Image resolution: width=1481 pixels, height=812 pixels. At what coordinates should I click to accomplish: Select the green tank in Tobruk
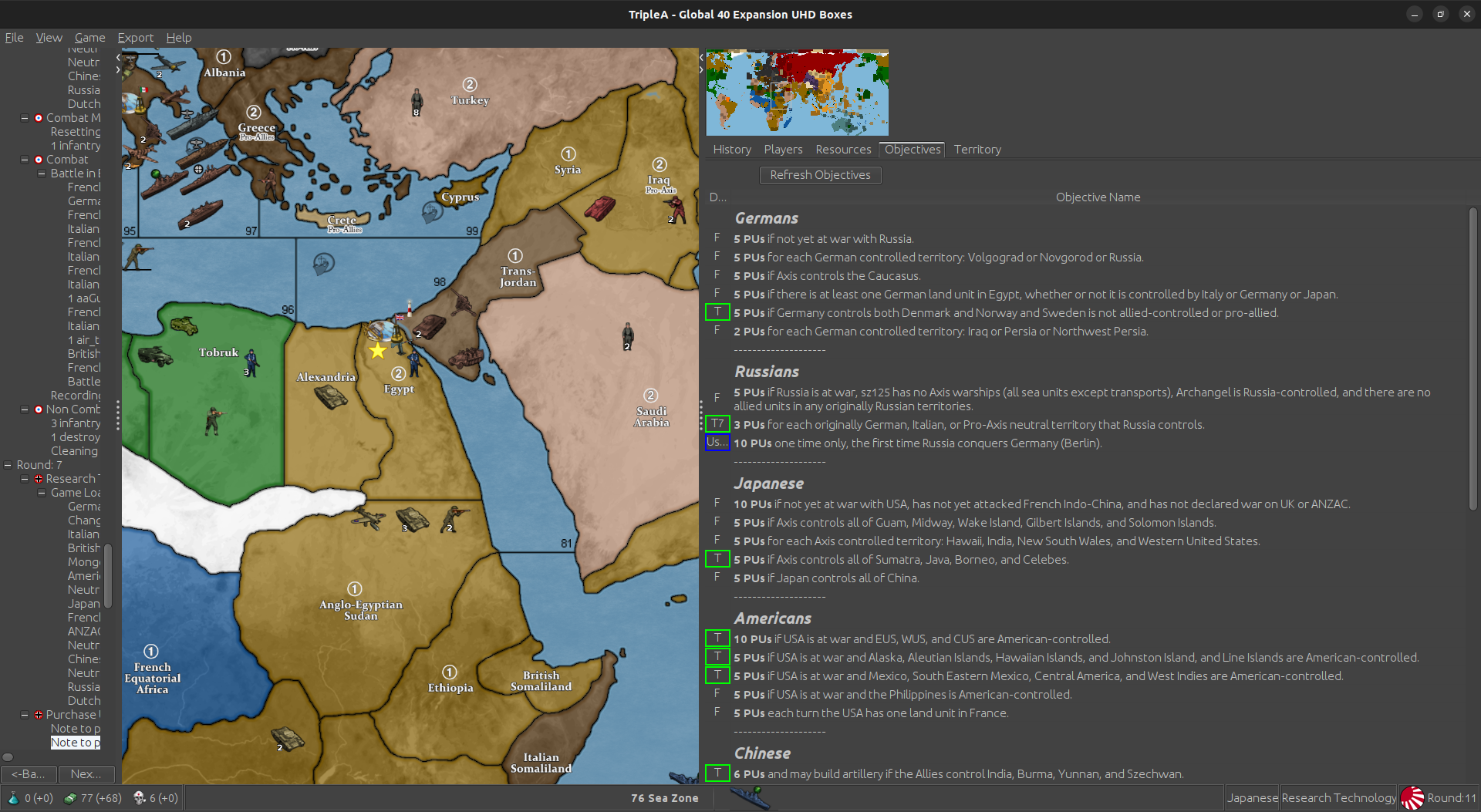click(184, 326)
